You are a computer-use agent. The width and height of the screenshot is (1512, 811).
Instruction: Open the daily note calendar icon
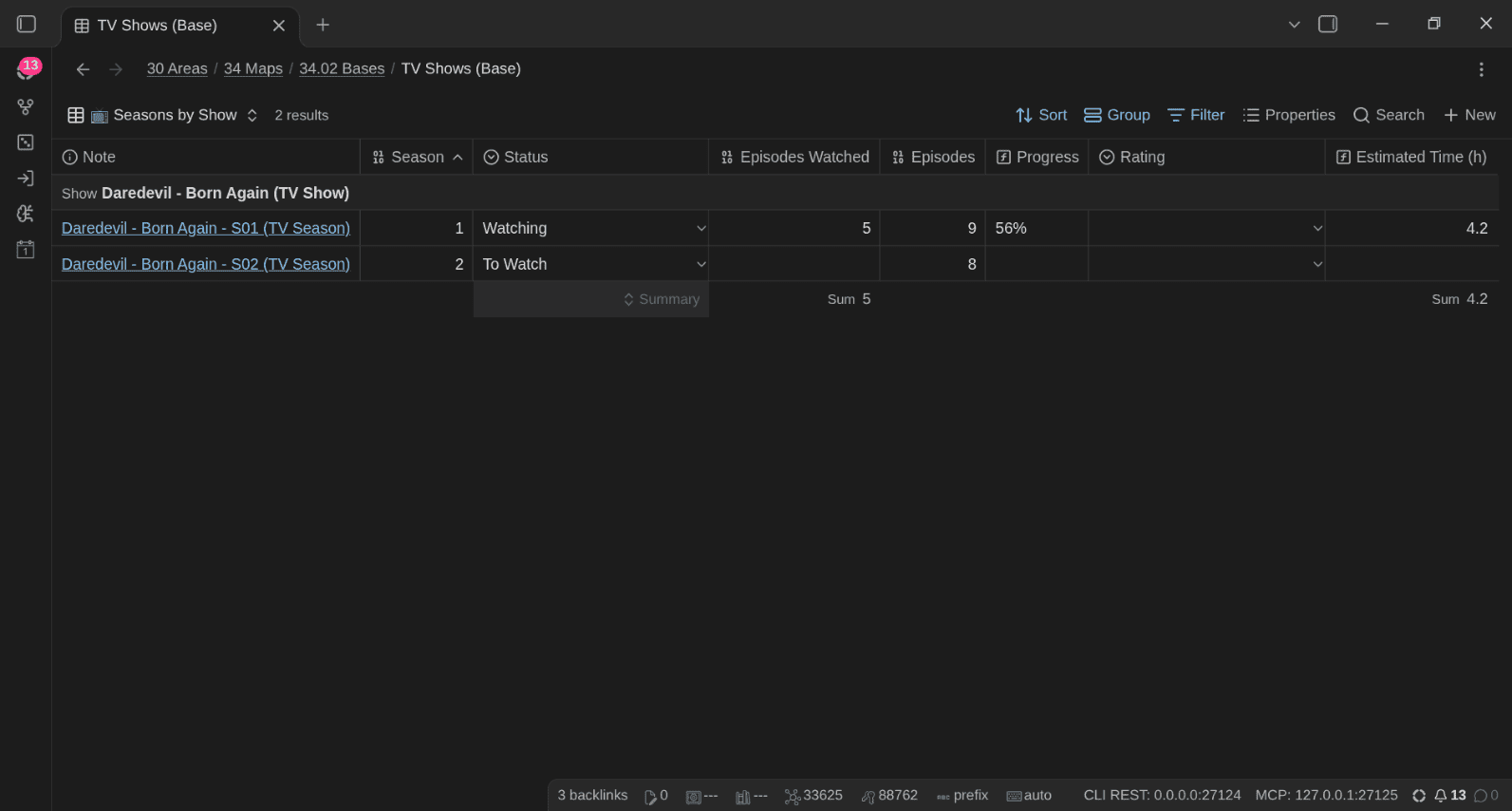tap(26, 250)
